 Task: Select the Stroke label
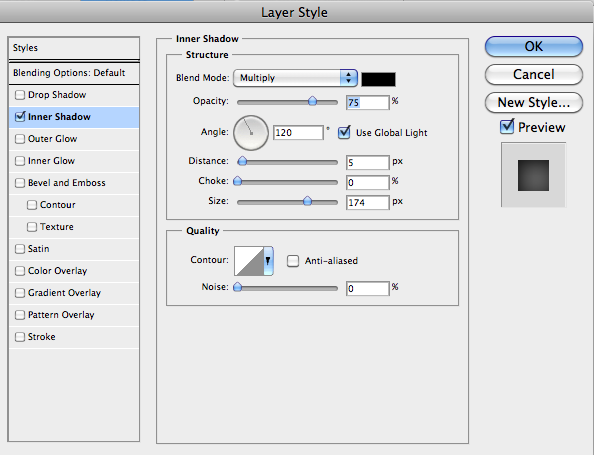coord(42,336)
